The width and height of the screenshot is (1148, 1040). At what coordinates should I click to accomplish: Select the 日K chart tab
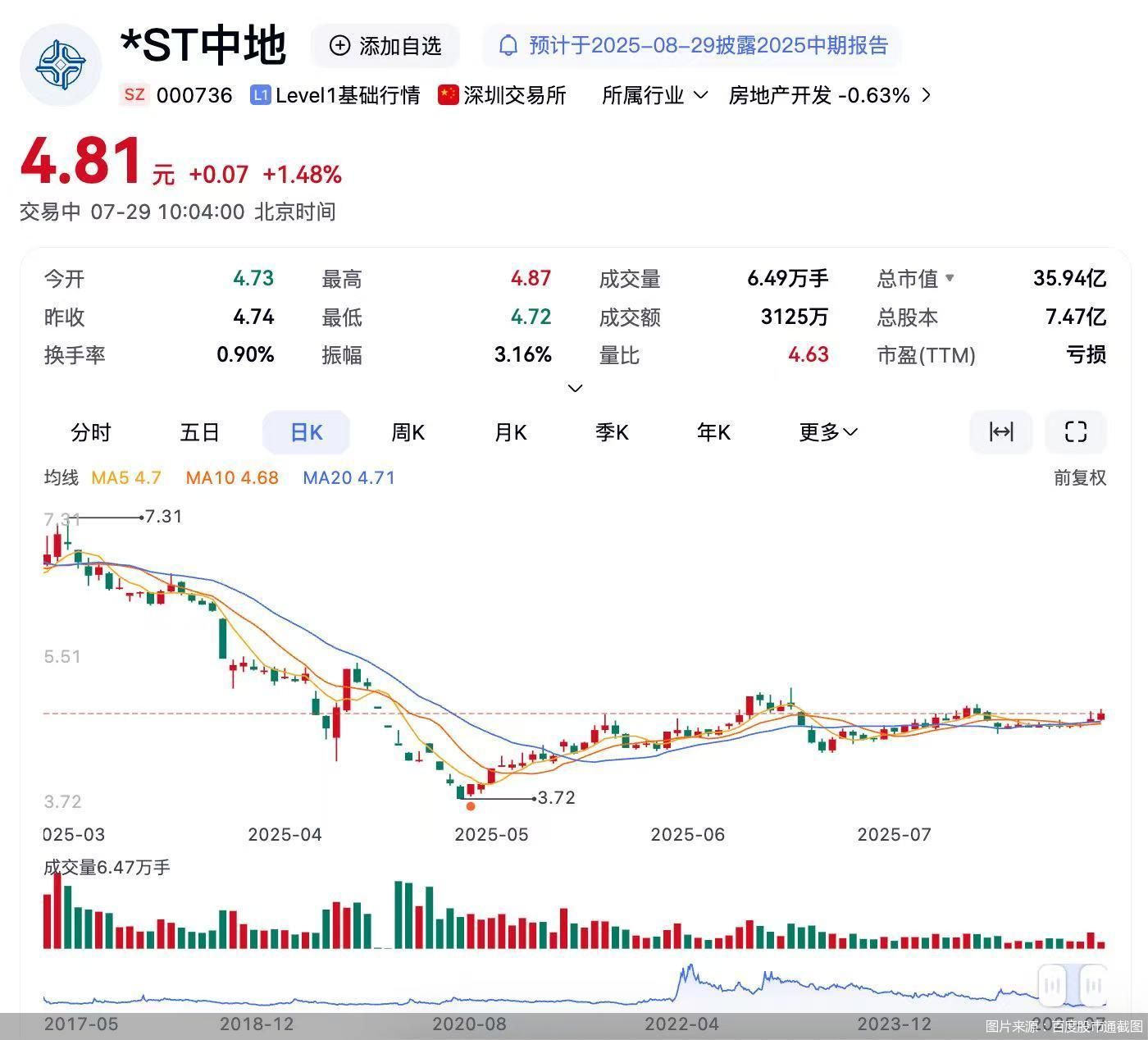[306, 431]
